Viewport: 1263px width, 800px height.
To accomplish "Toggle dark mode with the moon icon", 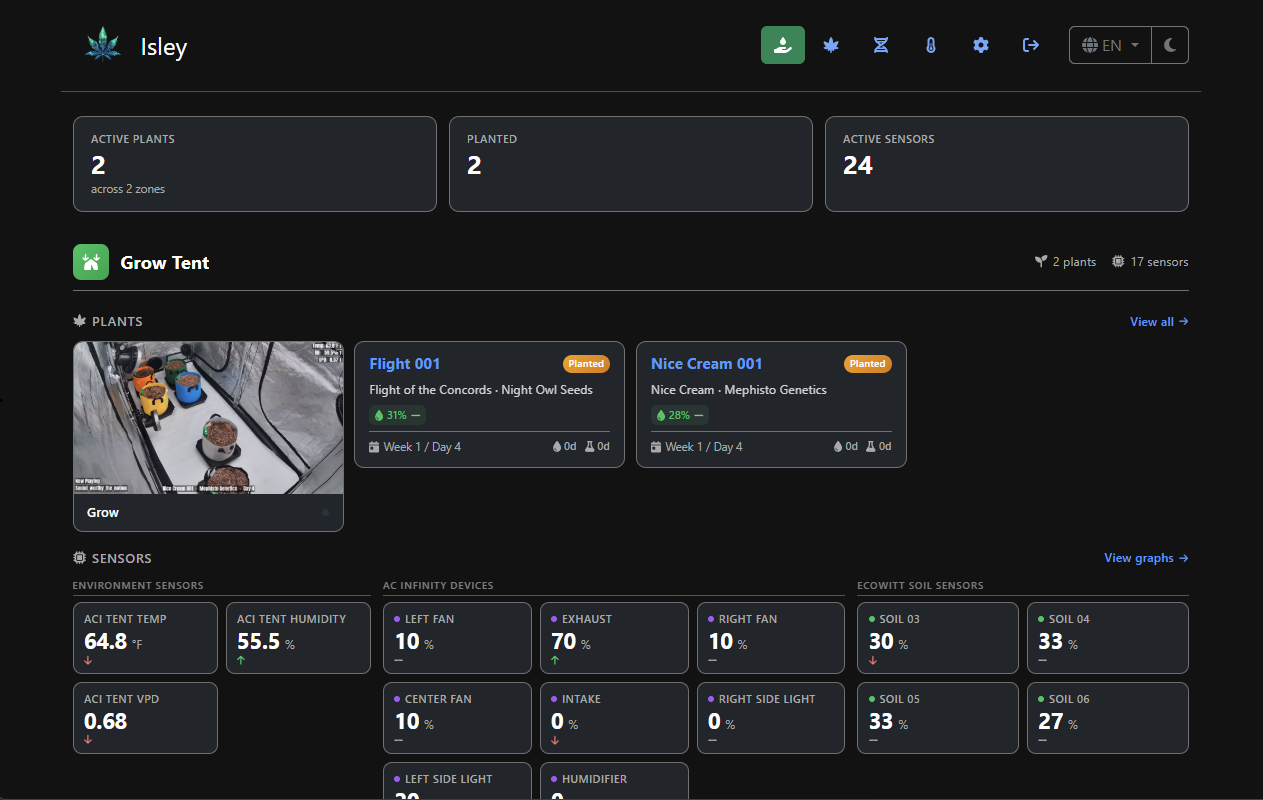I will tap(1170, 44).
